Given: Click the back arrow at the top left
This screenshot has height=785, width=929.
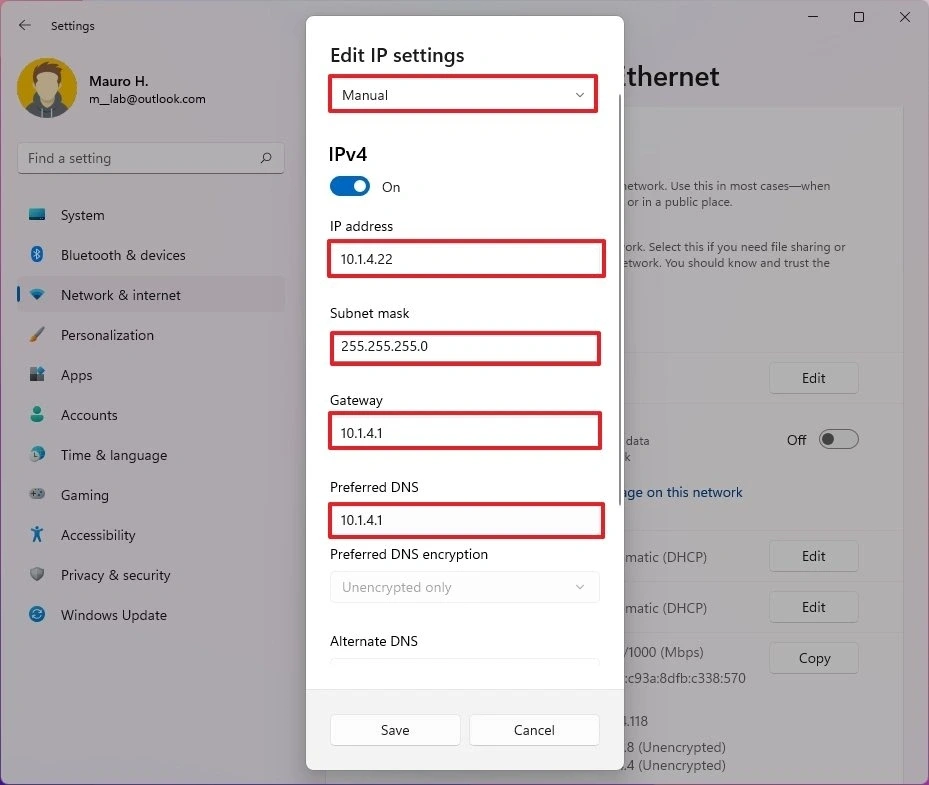Looking at the screenshot, I should pyautogui.click(x=24, y=26).
